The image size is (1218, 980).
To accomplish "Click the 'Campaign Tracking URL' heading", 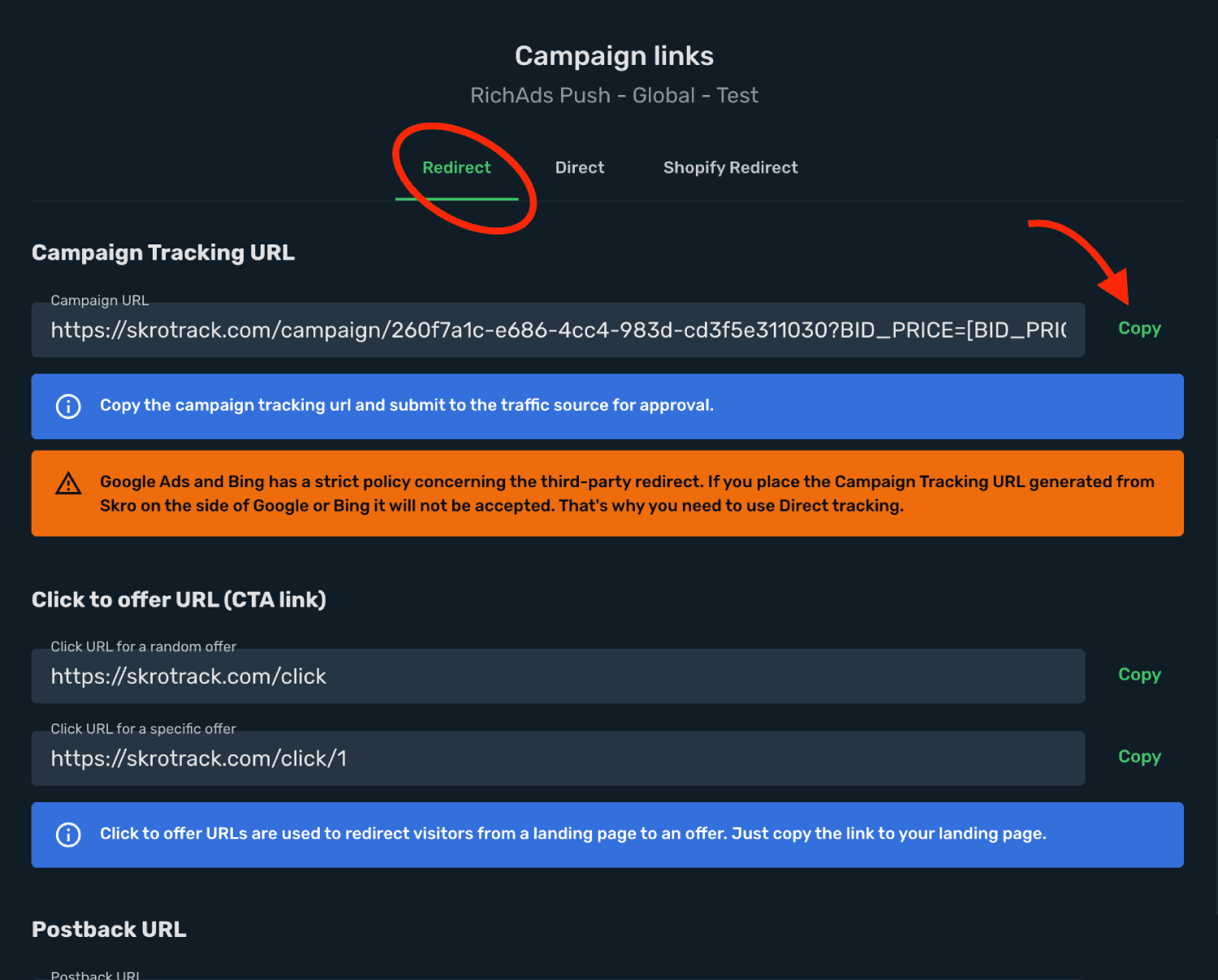I will [x=163, y=253].
